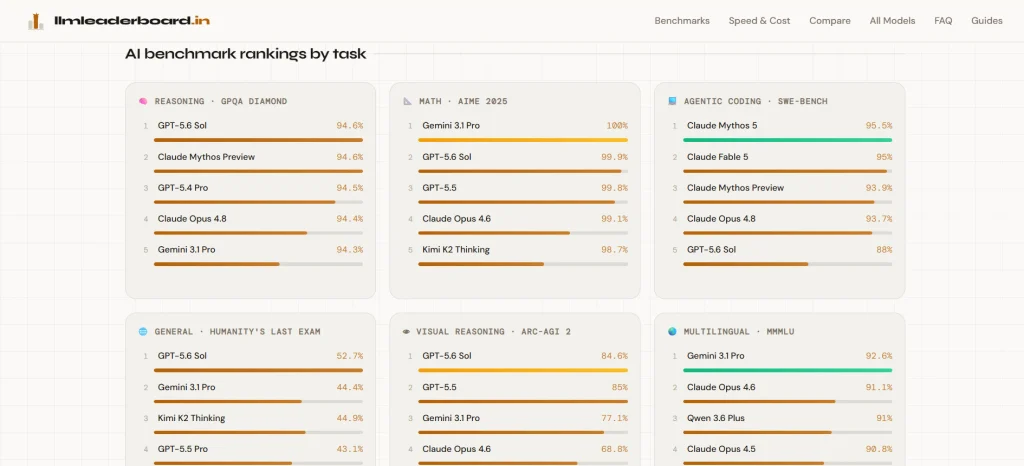Select Claude Opus 4.8 in SWE-Bench card
Viewport: 1024px width, 466px height.
721,219
